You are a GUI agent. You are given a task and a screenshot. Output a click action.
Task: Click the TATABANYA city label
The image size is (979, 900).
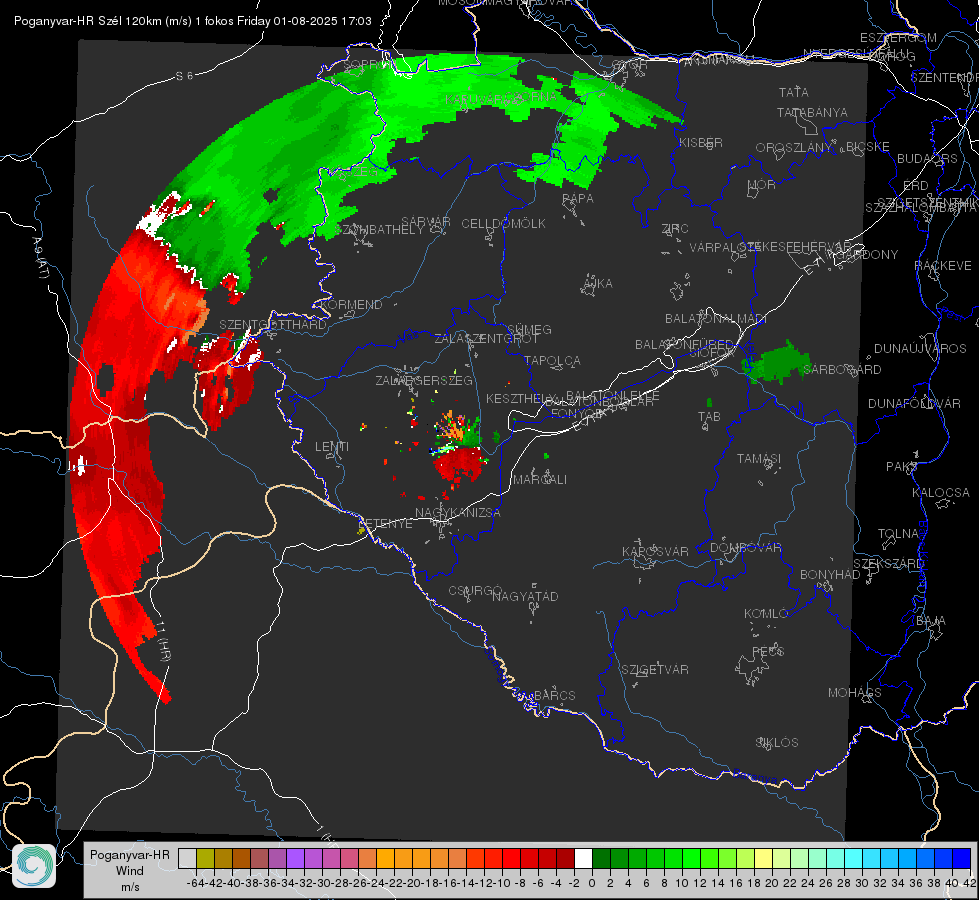pos(812,112)
